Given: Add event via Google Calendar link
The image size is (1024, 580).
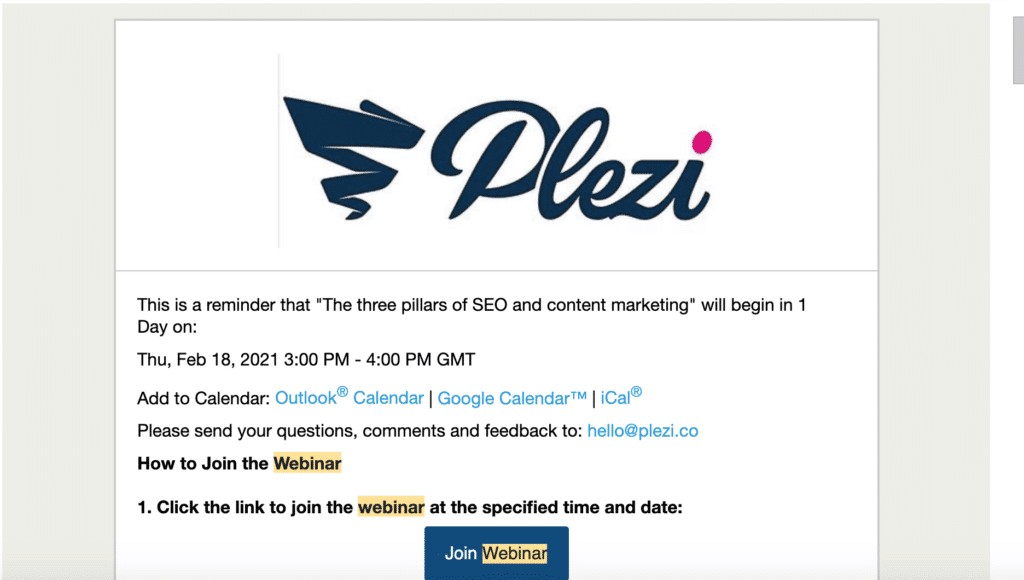Looking at the screenshot, I should 512,398.
